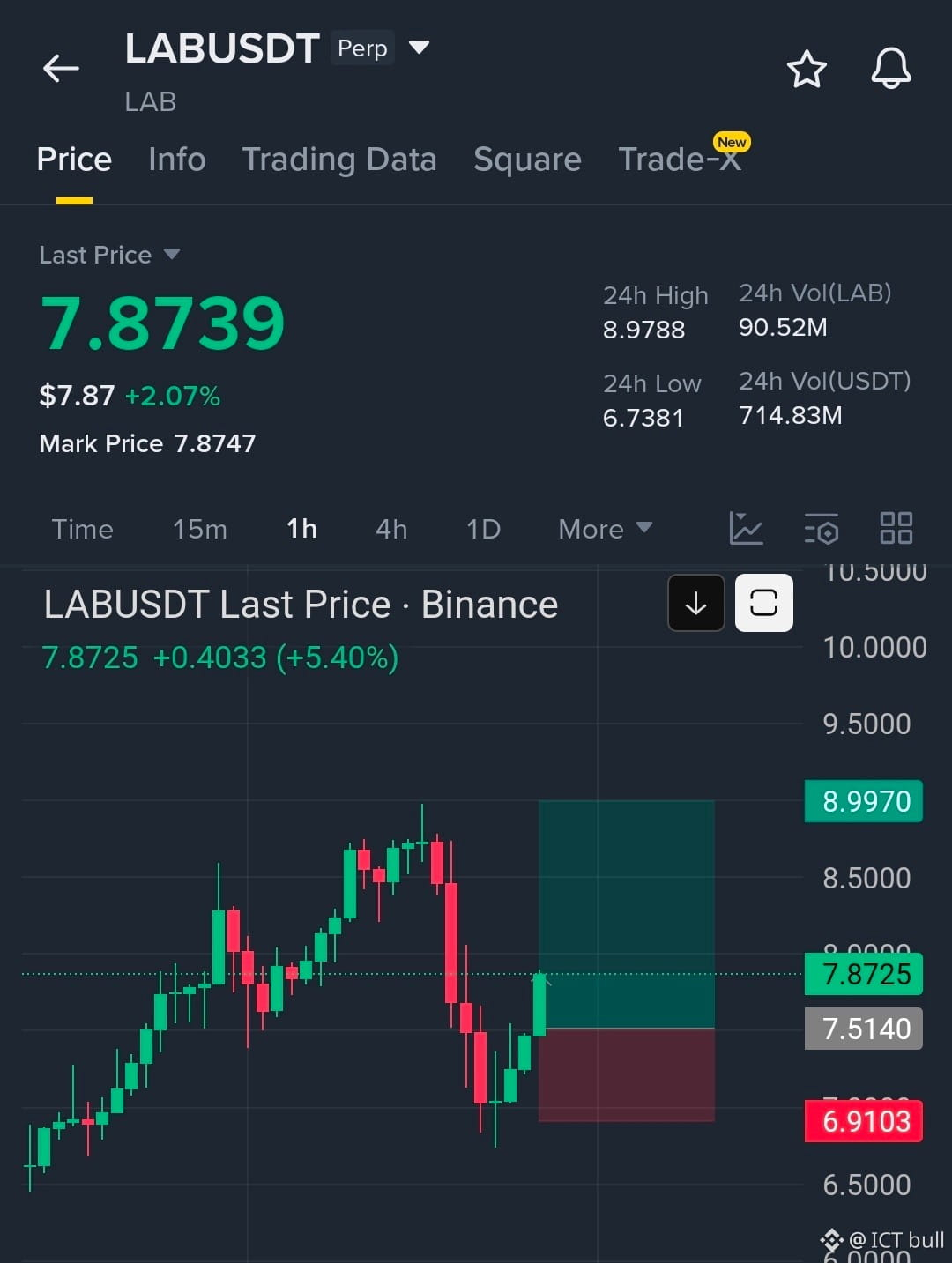The width and height of the screenshot is (952, 1263).
Task: Expand the LABUSDT pair dropdown arrow
Action: [419, 47]
